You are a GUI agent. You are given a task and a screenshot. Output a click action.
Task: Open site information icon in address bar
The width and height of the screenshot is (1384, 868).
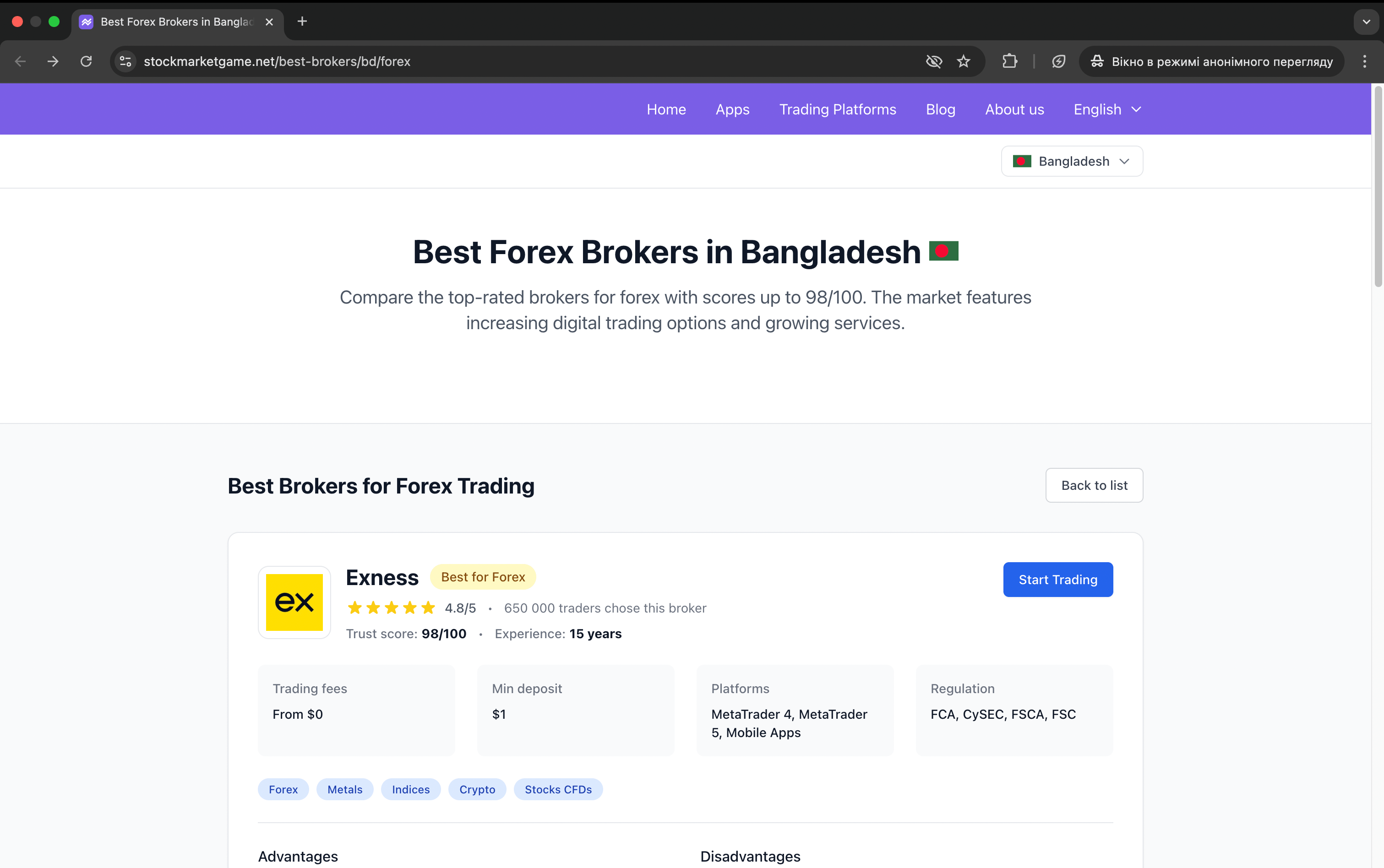click(126, 61)
